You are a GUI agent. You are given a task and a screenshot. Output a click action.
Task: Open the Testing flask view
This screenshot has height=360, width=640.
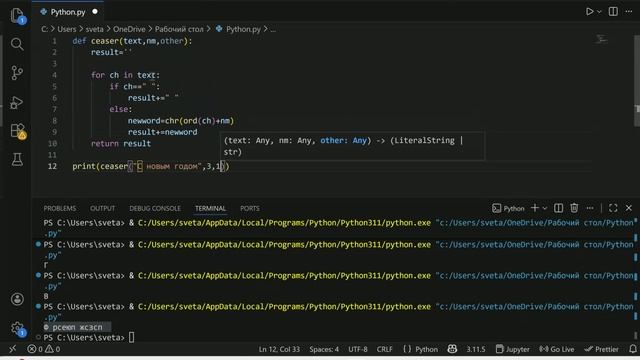17,160
